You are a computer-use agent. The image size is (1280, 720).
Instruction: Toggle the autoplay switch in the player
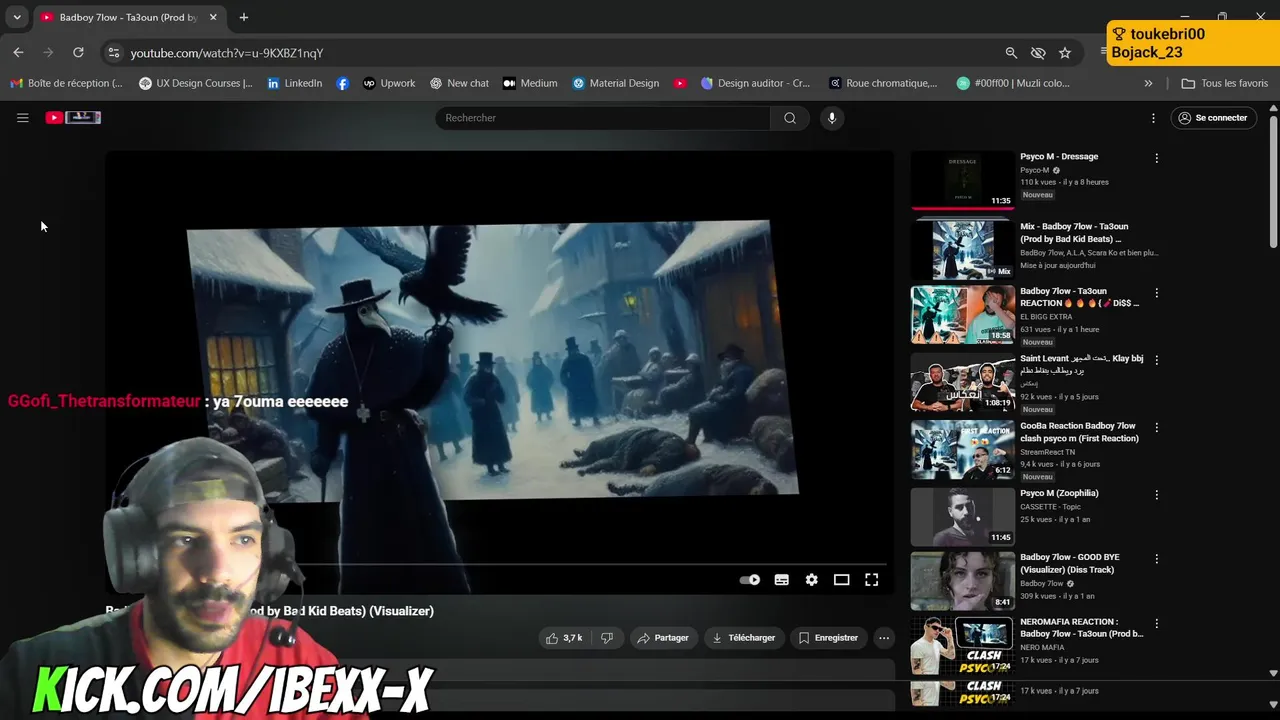click(x=749, y=580)
